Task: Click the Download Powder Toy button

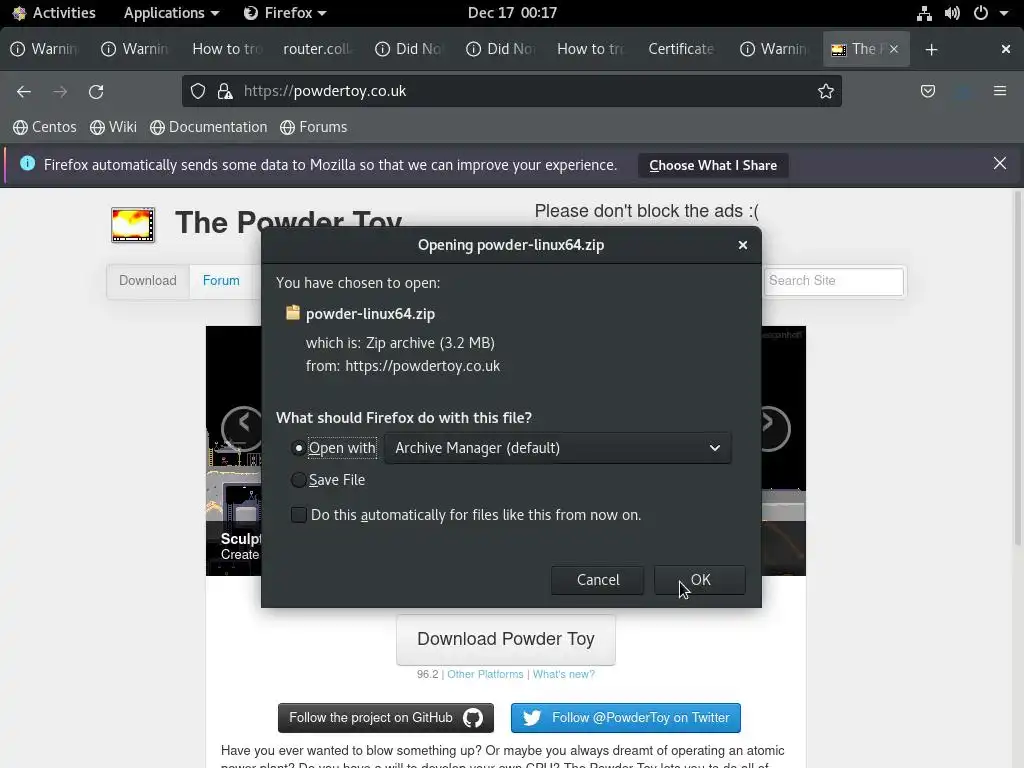Action: [505, 639]
